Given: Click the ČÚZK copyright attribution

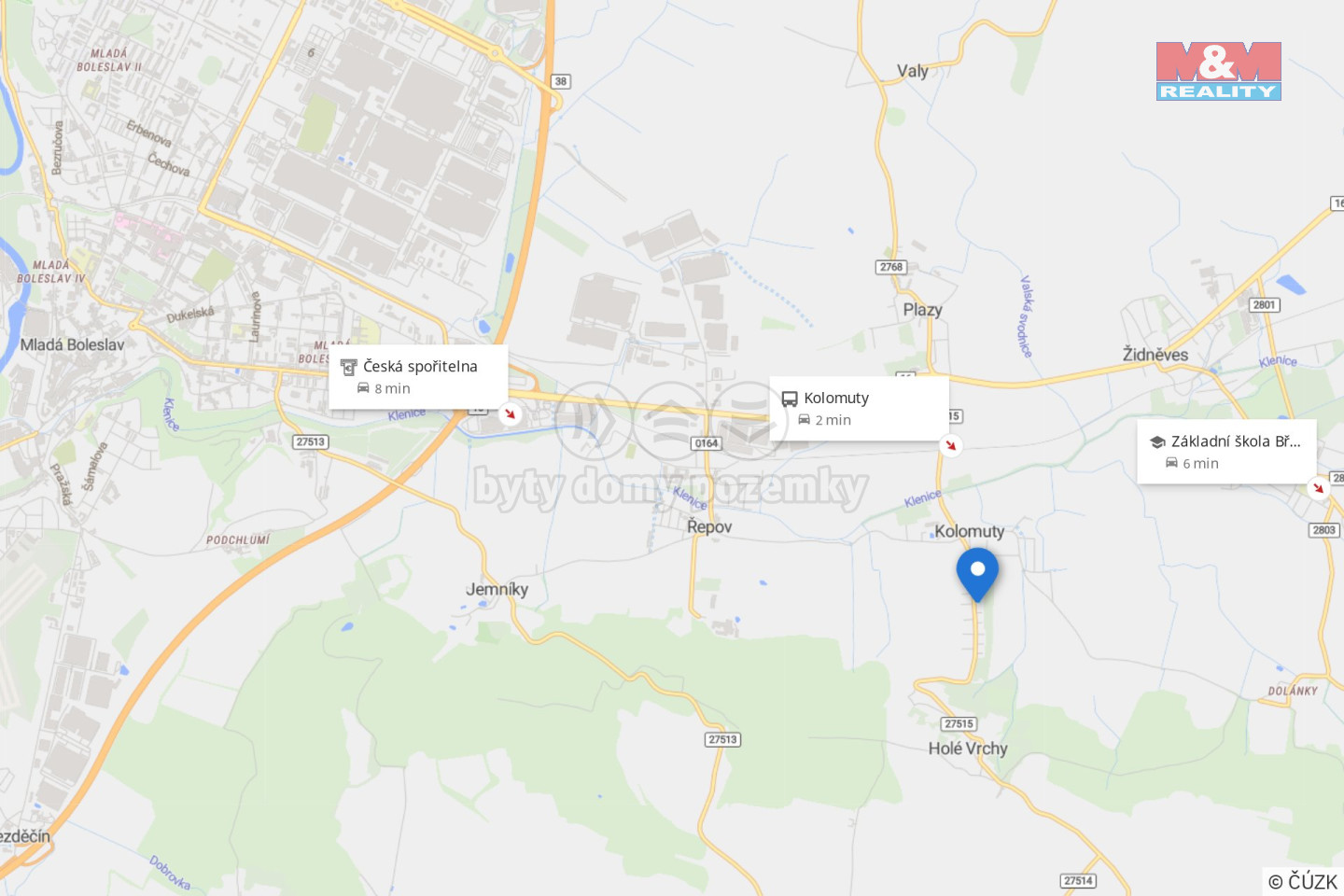Looking at the screenshot, I should click(x=1303, y=881).
